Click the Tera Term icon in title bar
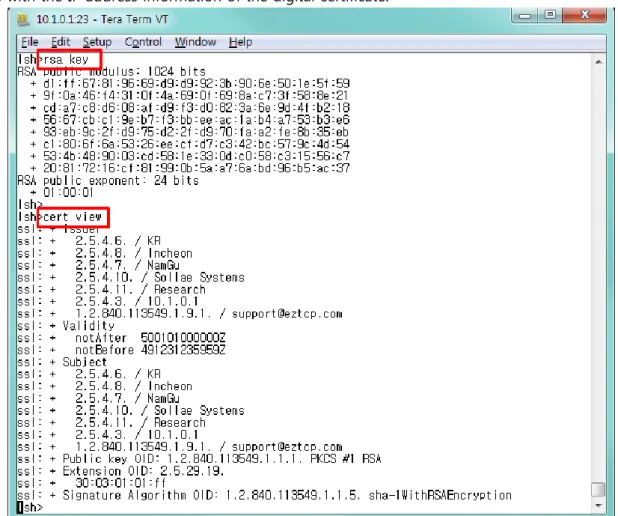This screenshot has height=516, width=618. (x=24, y=19)
